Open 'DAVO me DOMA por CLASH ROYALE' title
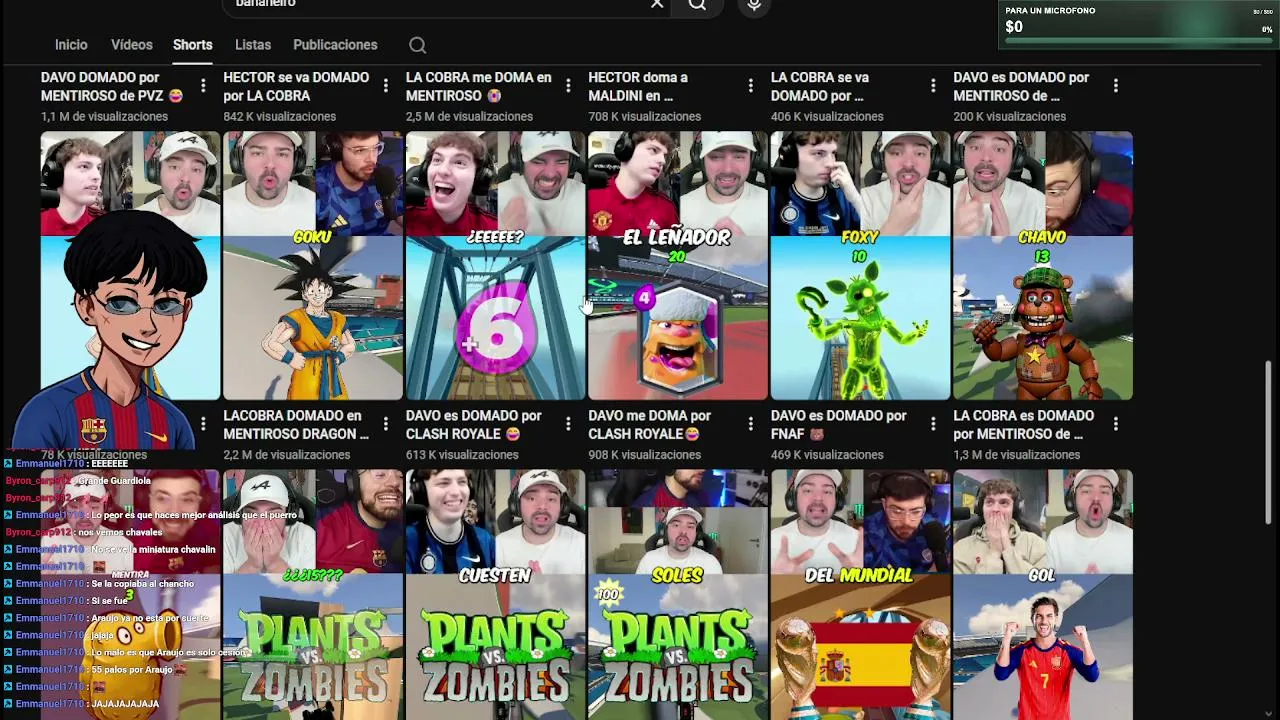Screen dimensions: 1280x720 tap(650, 425)
